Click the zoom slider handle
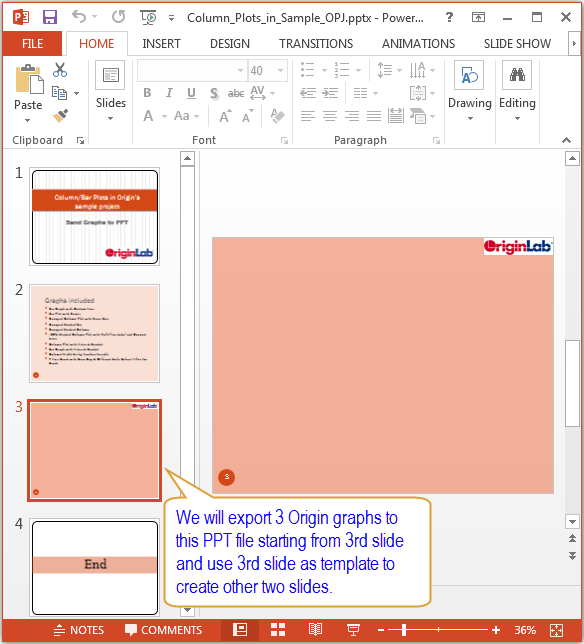Viewport: 584px width, 644px height. [404, 630]
